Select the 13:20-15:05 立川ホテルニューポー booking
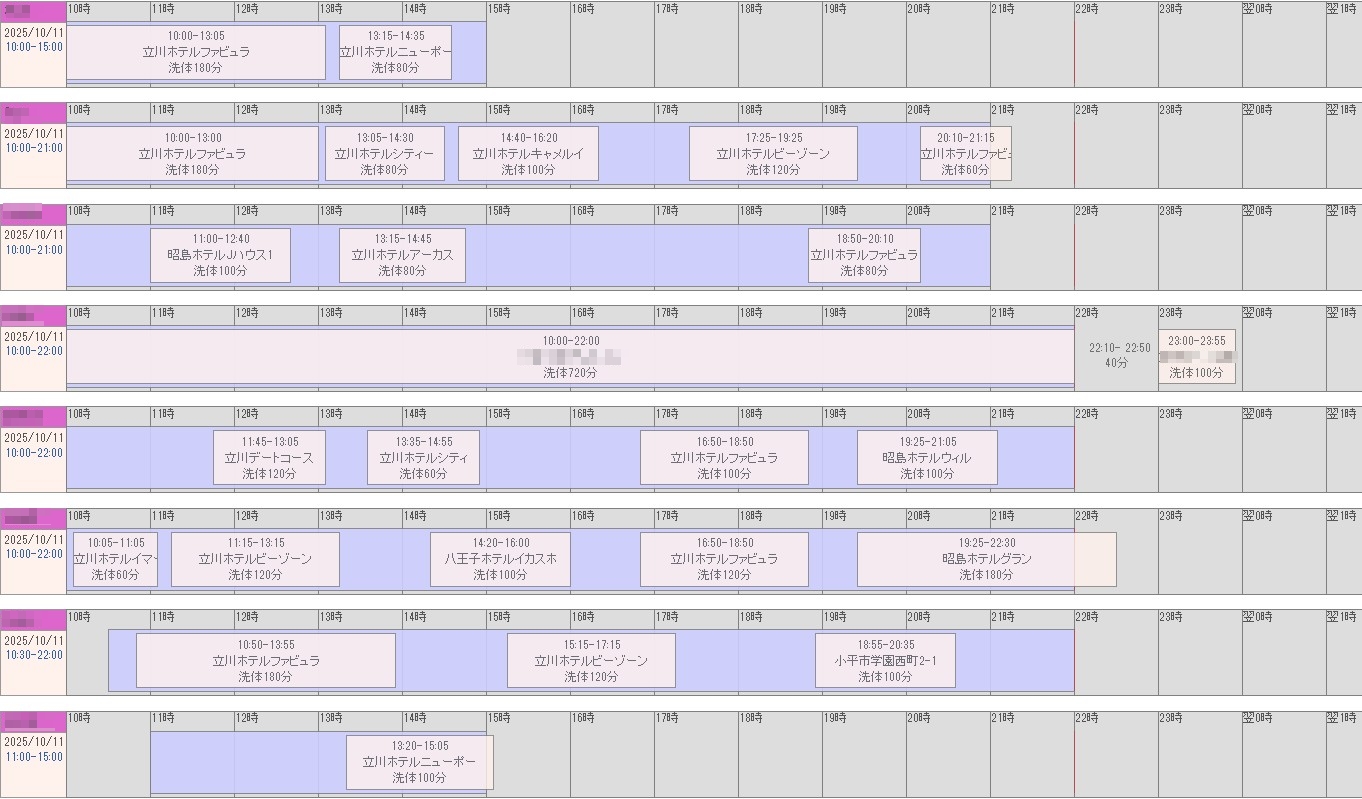The image size is (1362, 799). pos(419,762)
